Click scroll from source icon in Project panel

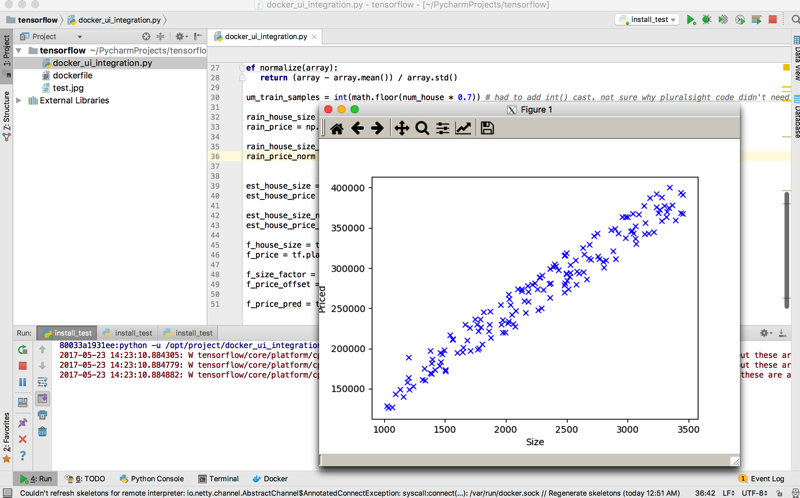[146, 36]
